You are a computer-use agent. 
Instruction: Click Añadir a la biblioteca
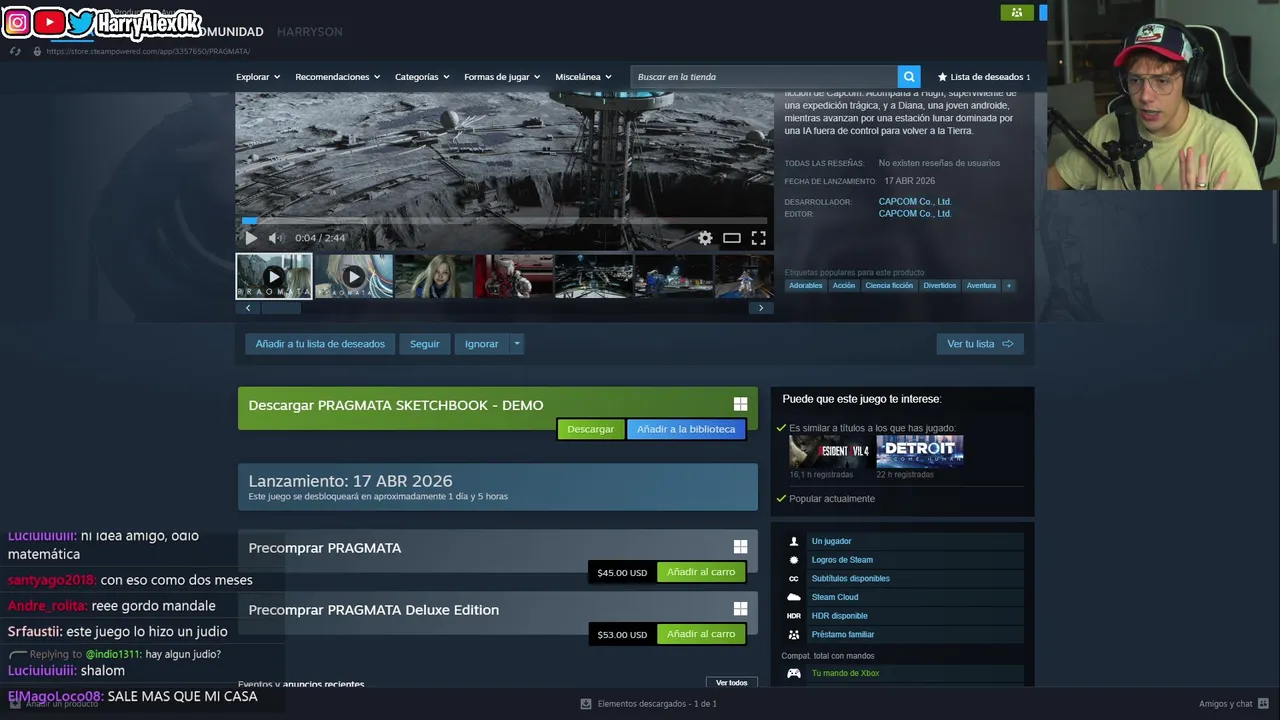(686, 429)
